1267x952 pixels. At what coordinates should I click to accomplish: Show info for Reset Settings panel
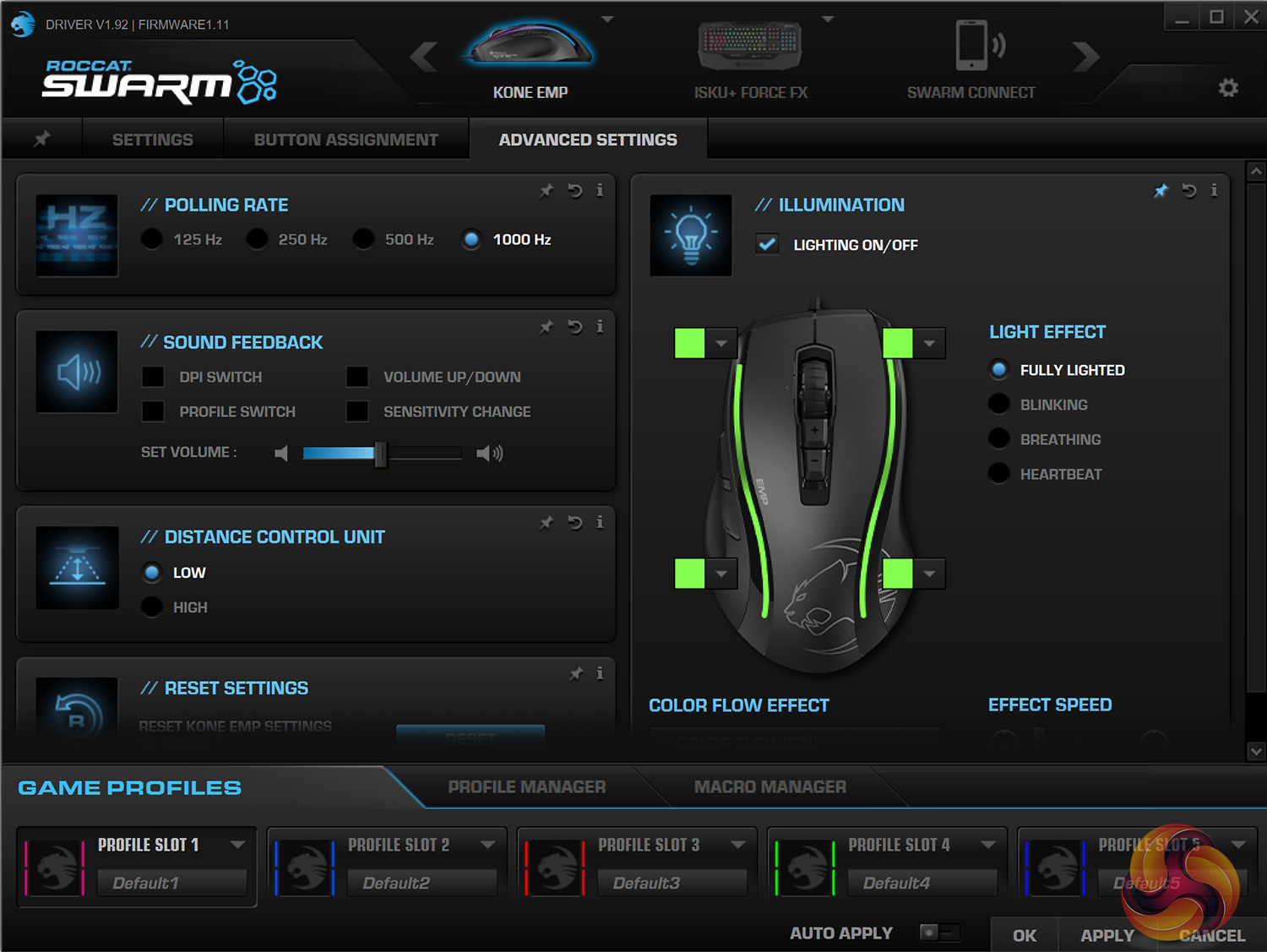(x=600, y=673)
